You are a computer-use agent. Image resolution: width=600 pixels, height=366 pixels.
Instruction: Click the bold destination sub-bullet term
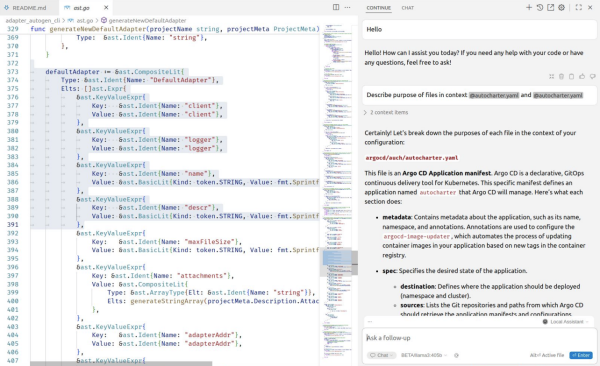point(418,286)
